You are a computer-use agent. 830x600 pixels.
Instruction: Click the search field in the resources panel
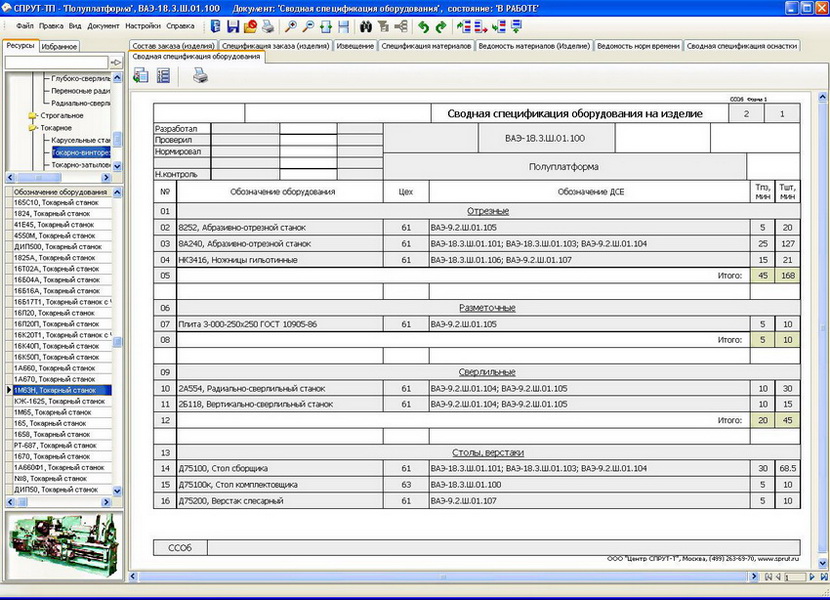point(56,62)
